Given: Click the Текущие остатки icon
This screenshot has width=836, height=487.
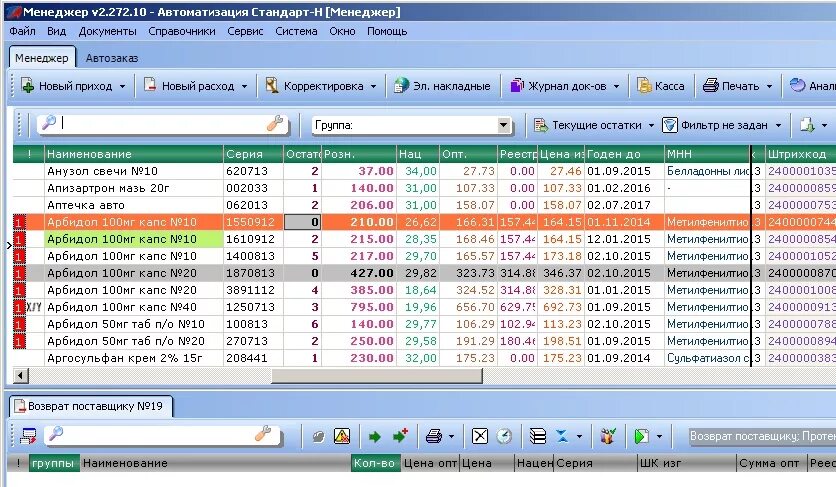Looking at the screenshot, I should pos(541,125).
